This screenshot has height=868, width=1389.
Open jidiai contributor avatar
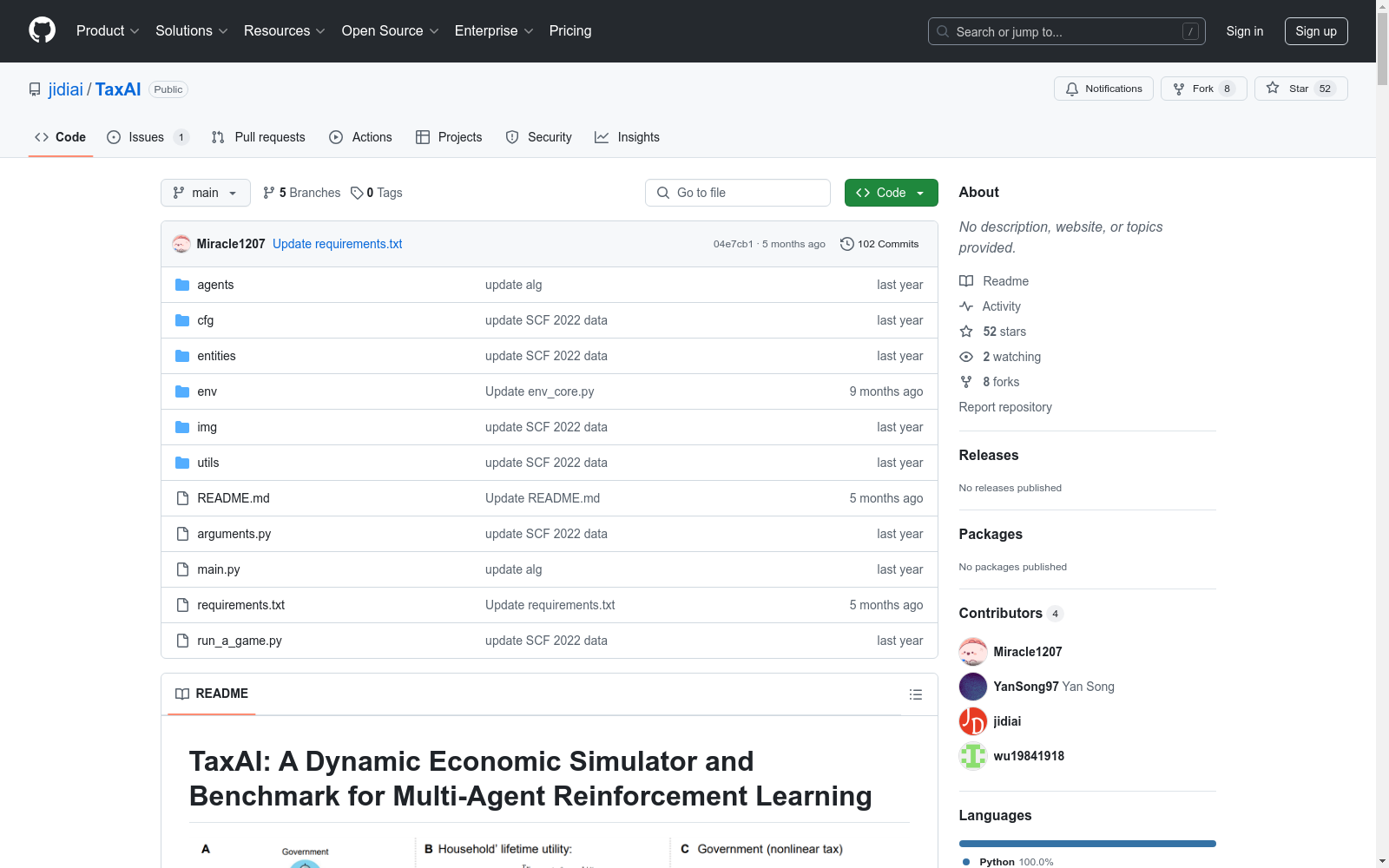click(x=973, y=721)
